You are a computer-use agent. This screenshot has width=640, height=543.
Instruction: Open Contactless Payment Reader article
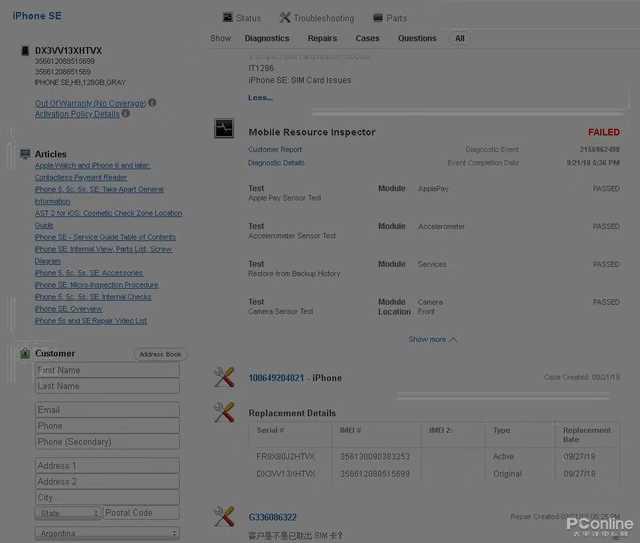point(81,178)
